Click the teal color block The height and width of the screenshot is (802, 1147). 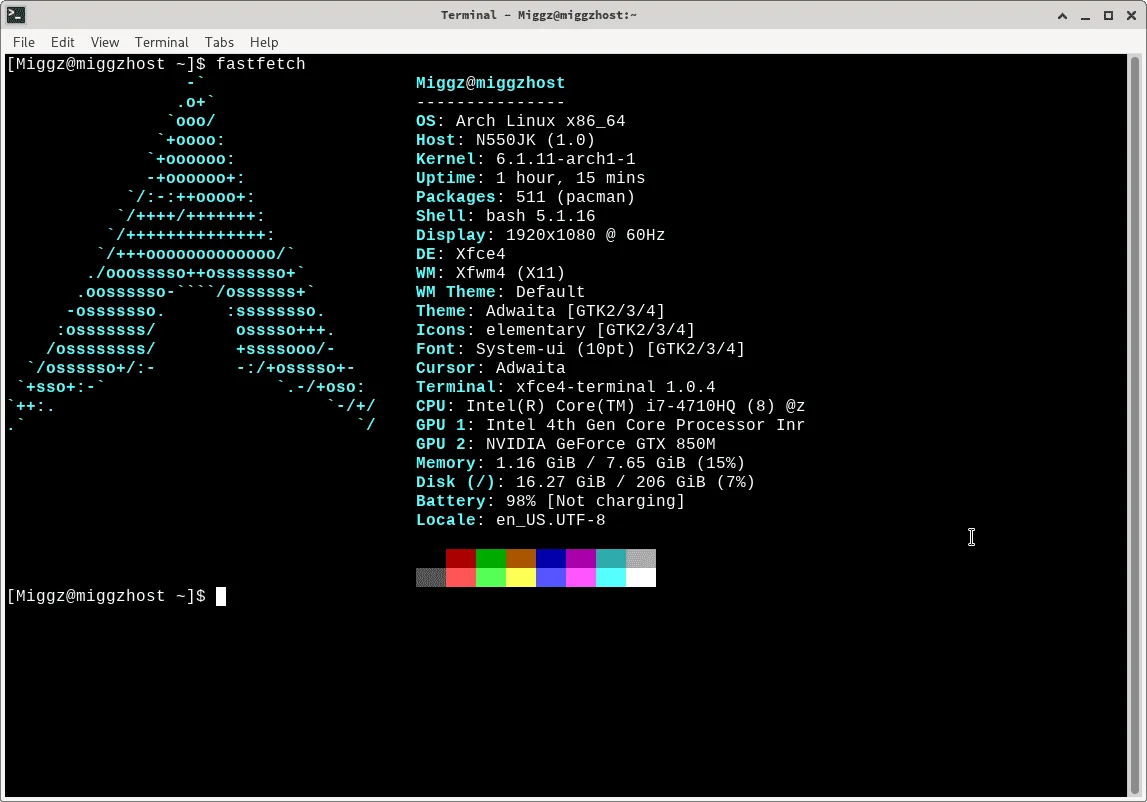(x=611, y=558)
